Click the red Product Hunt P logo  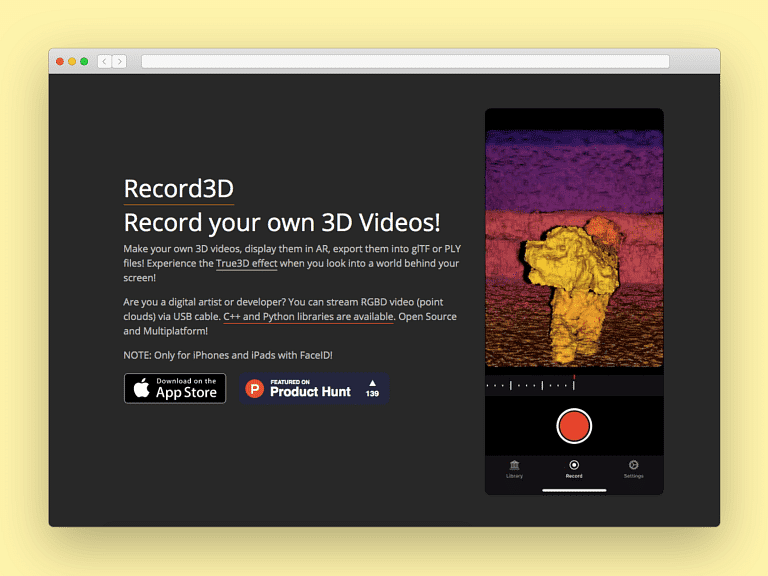(x=255, y=389)
